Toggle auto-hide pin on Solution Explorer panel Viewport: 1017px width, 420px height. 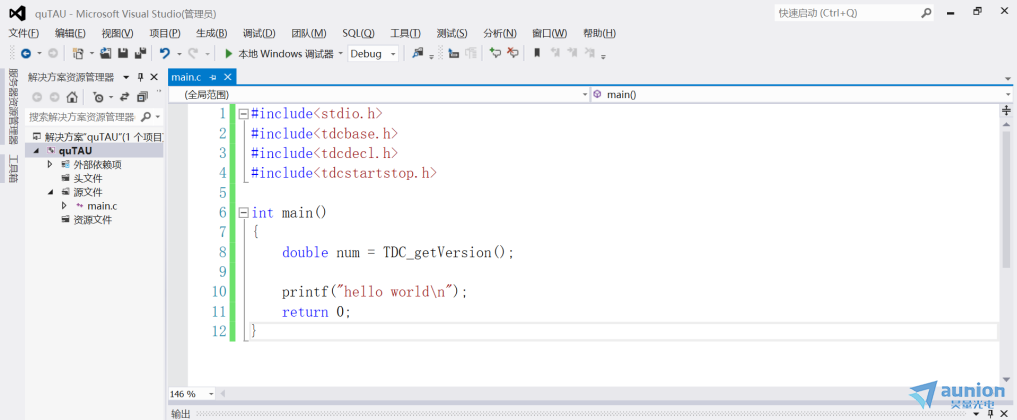tap(140, 77)
